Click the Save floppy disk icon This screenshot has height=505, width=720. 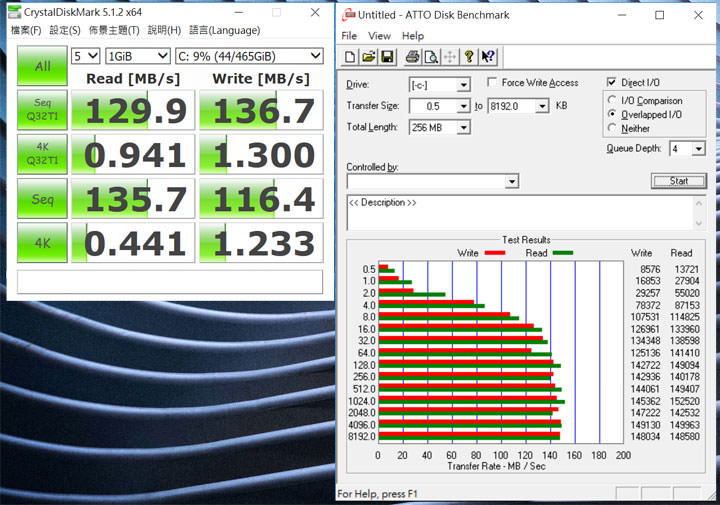click(386, 56)
